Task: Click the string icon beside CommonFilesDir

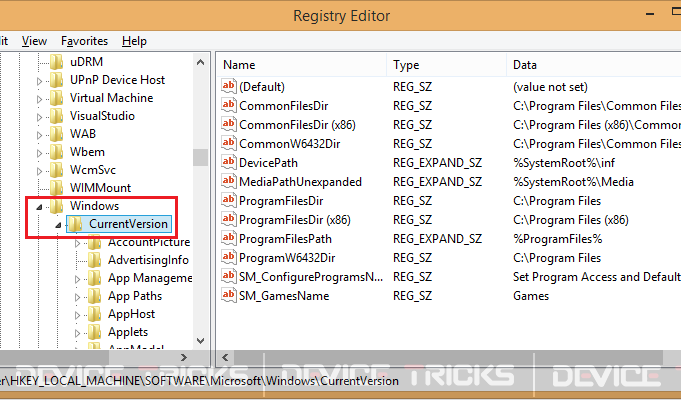Action: click(x=229, y=106)
